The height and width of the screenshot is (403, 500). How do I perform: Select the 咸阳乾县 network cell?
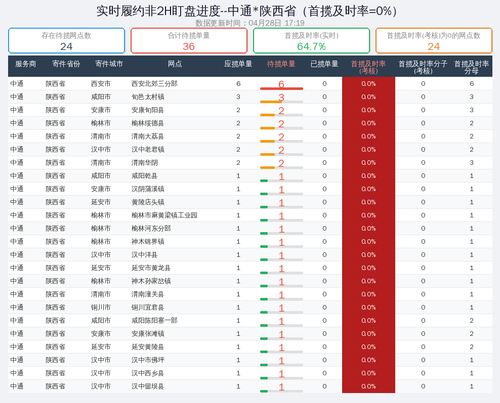(x=145, y=176)
